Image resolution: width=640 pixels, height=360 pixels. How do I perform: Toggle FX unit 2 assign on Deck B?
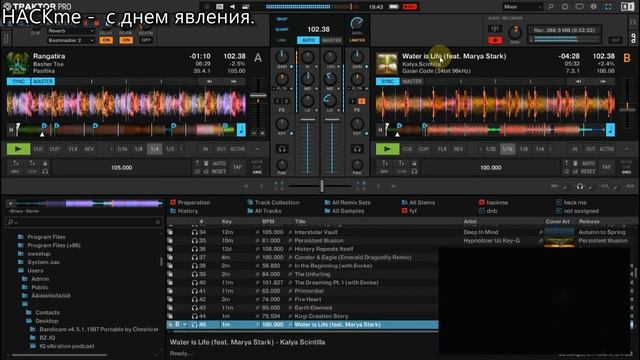(x=361, y=101)
